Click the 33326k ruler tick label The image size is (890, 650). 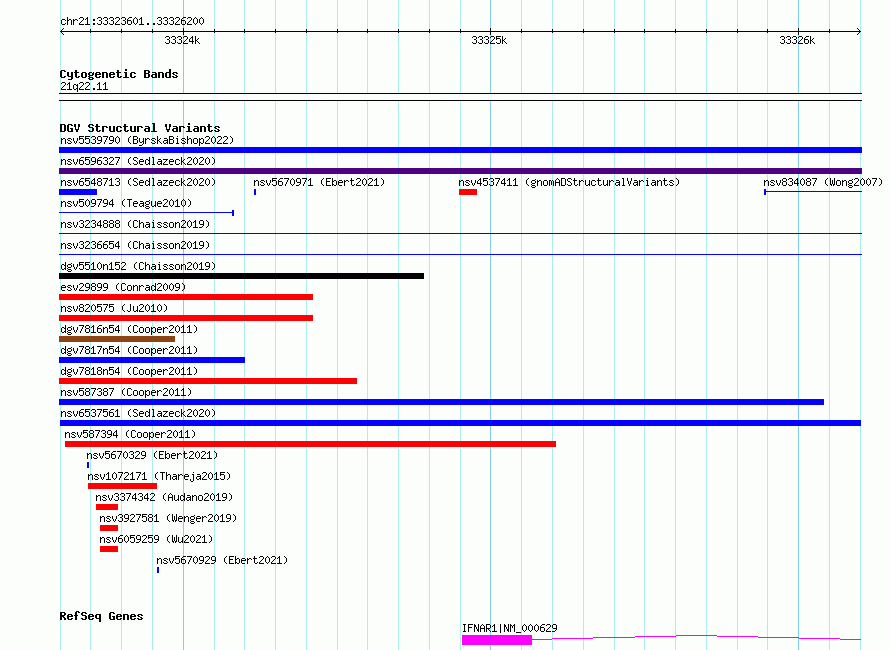tap(797, 40)
